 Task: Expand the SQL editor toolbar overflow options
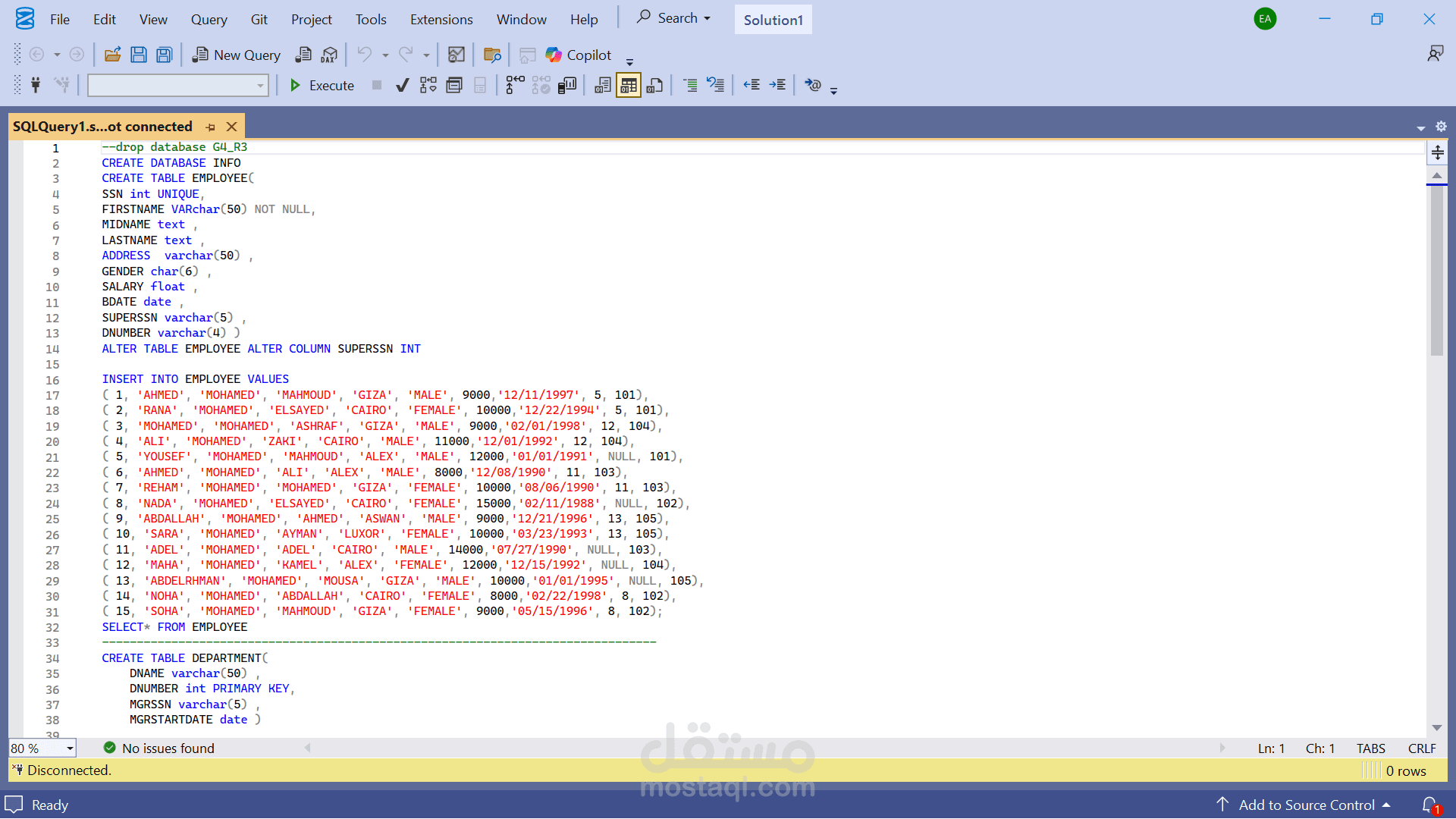pyautogui.click(x=833, y=90)
